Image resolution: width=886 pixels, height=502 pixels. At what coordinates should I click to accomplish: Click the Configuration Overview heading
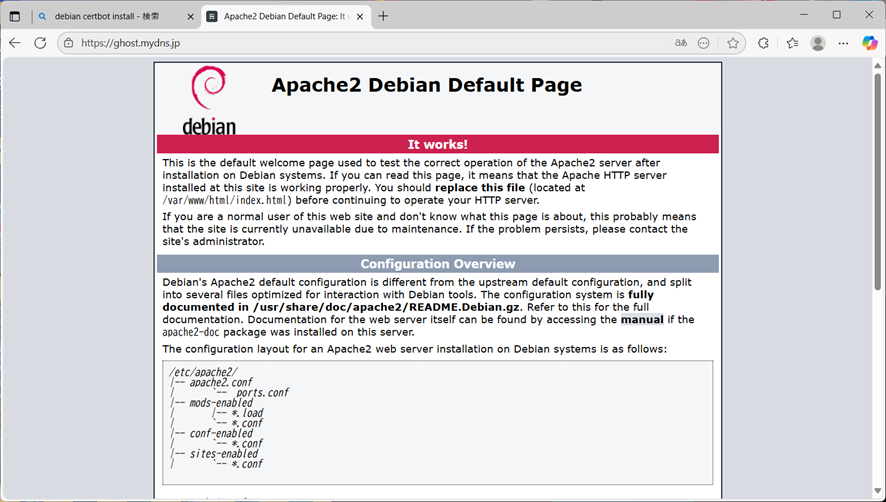438,264
